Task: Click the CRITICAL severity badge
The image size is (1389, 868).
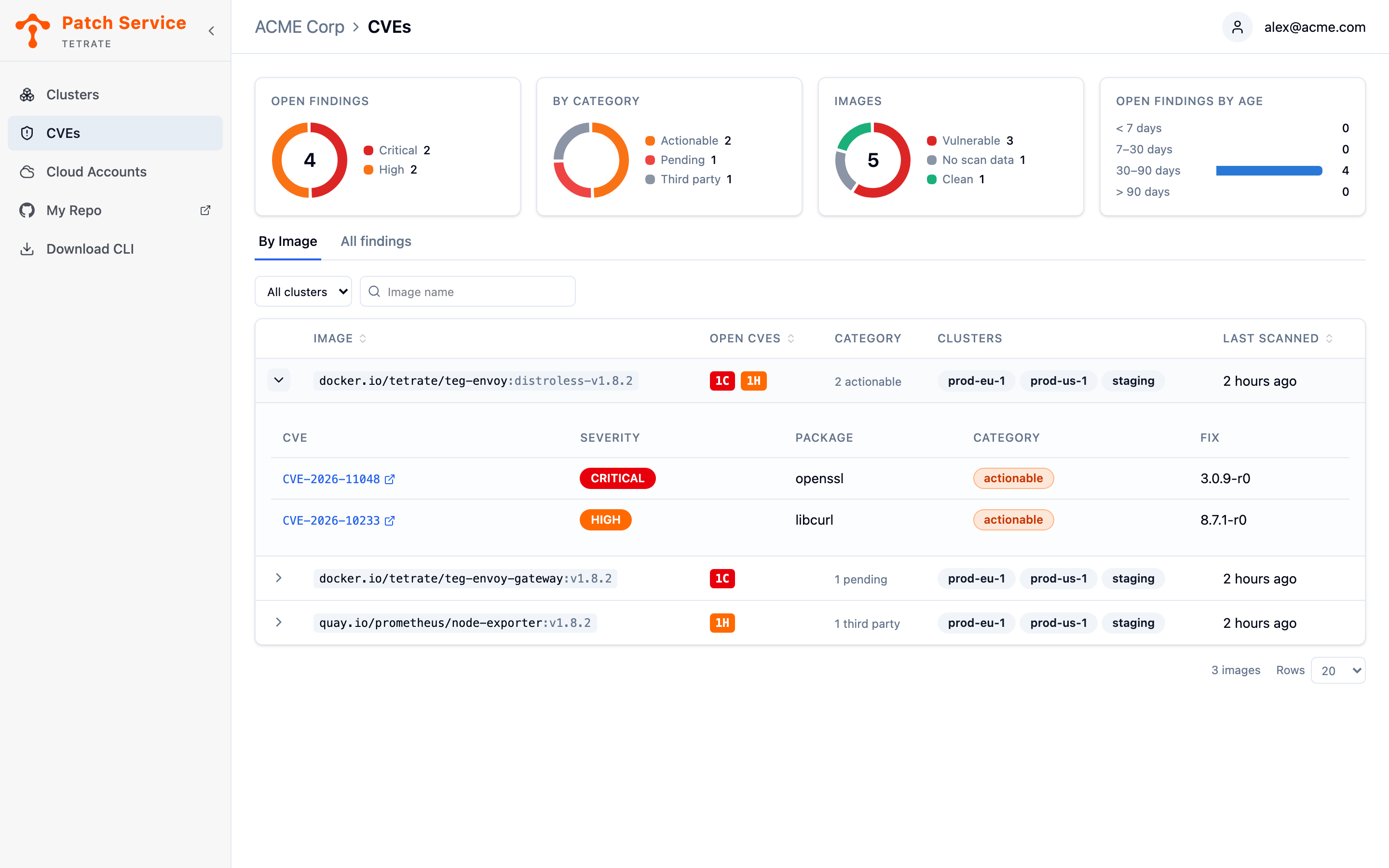Action: pos(618,478)
